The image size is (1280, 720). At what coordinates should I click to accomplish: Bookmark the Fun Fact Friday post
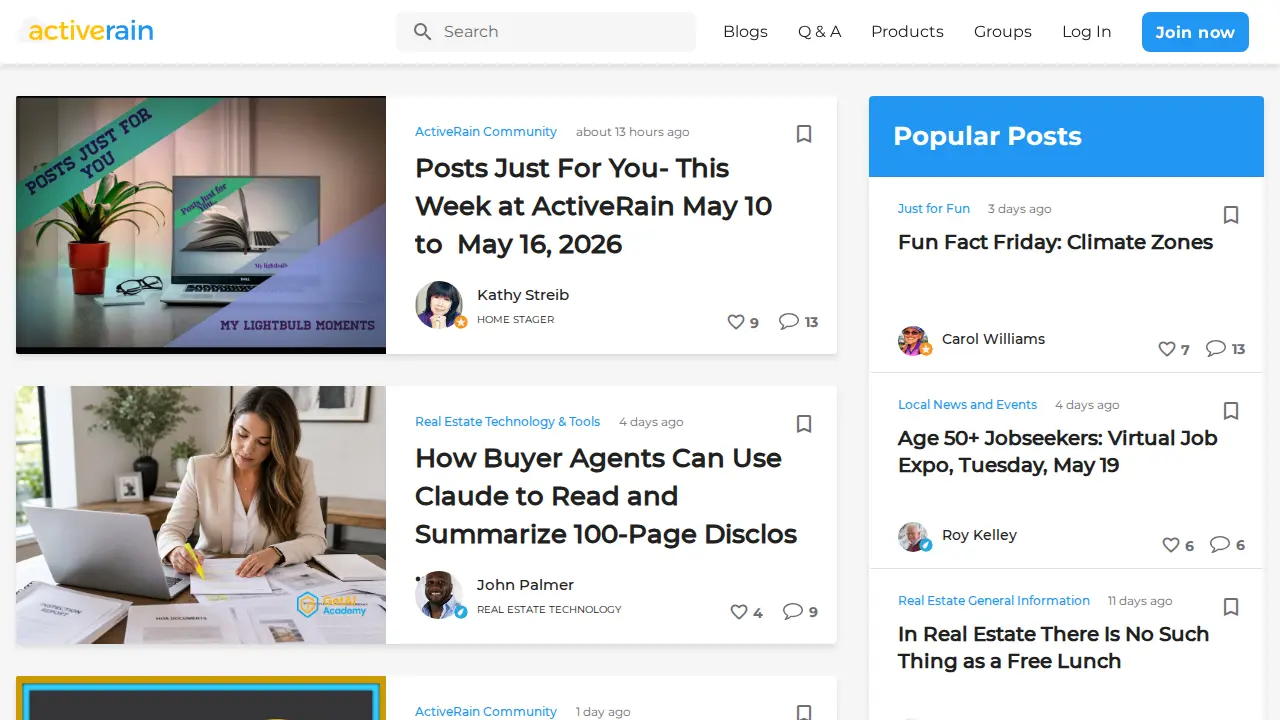(1231, 215)
